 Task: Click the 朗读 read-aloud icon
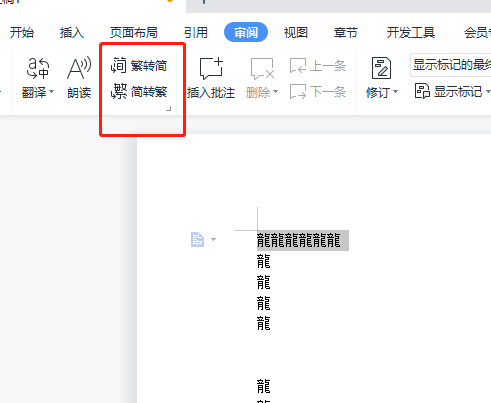[x=79, y=68]
